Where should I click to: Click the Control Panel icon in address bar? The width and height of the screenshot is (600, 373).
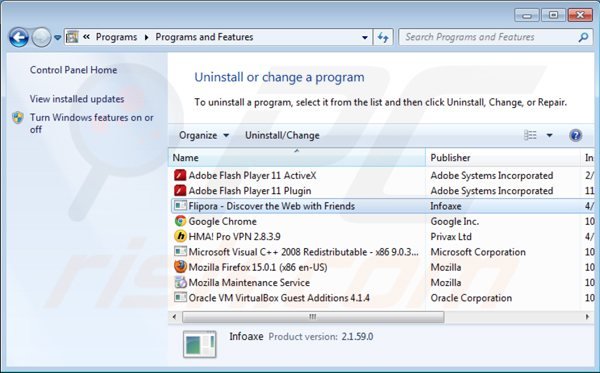click(x=72, y=37)
